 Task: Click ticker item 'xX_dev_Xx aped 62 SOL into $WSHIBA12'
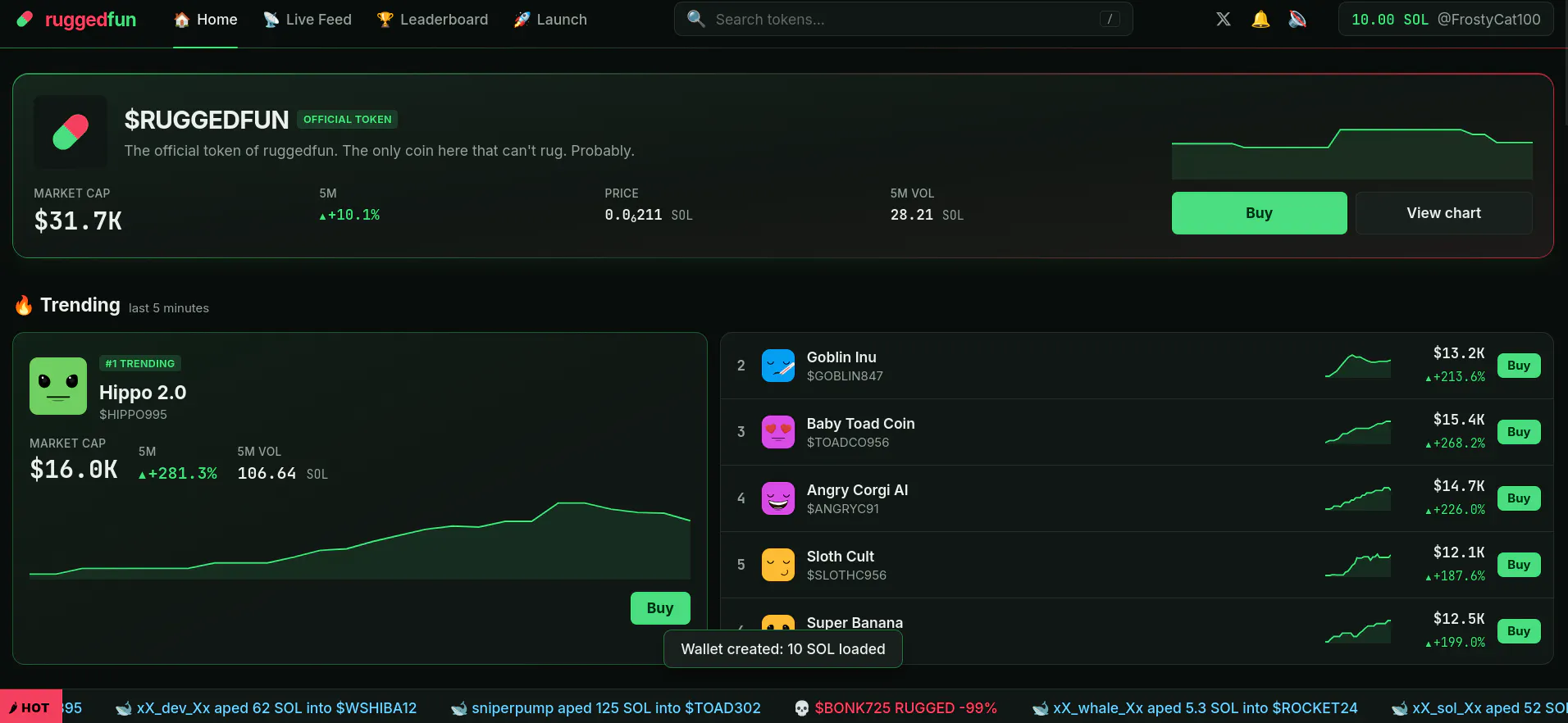point(267,708)
